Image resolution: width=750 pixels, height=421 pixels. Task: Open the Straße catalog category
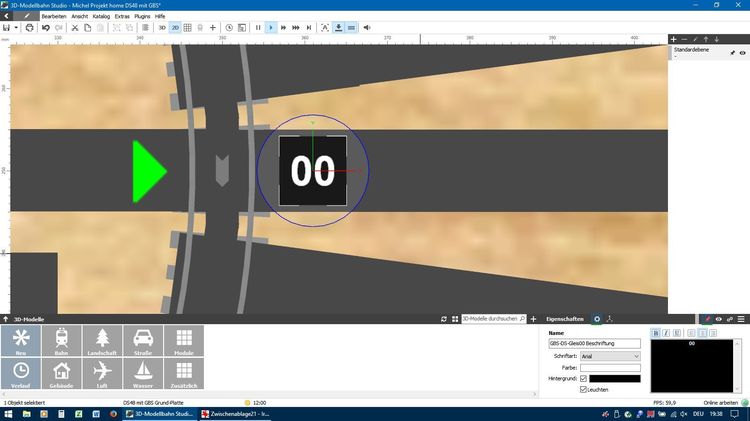point(143,341)
